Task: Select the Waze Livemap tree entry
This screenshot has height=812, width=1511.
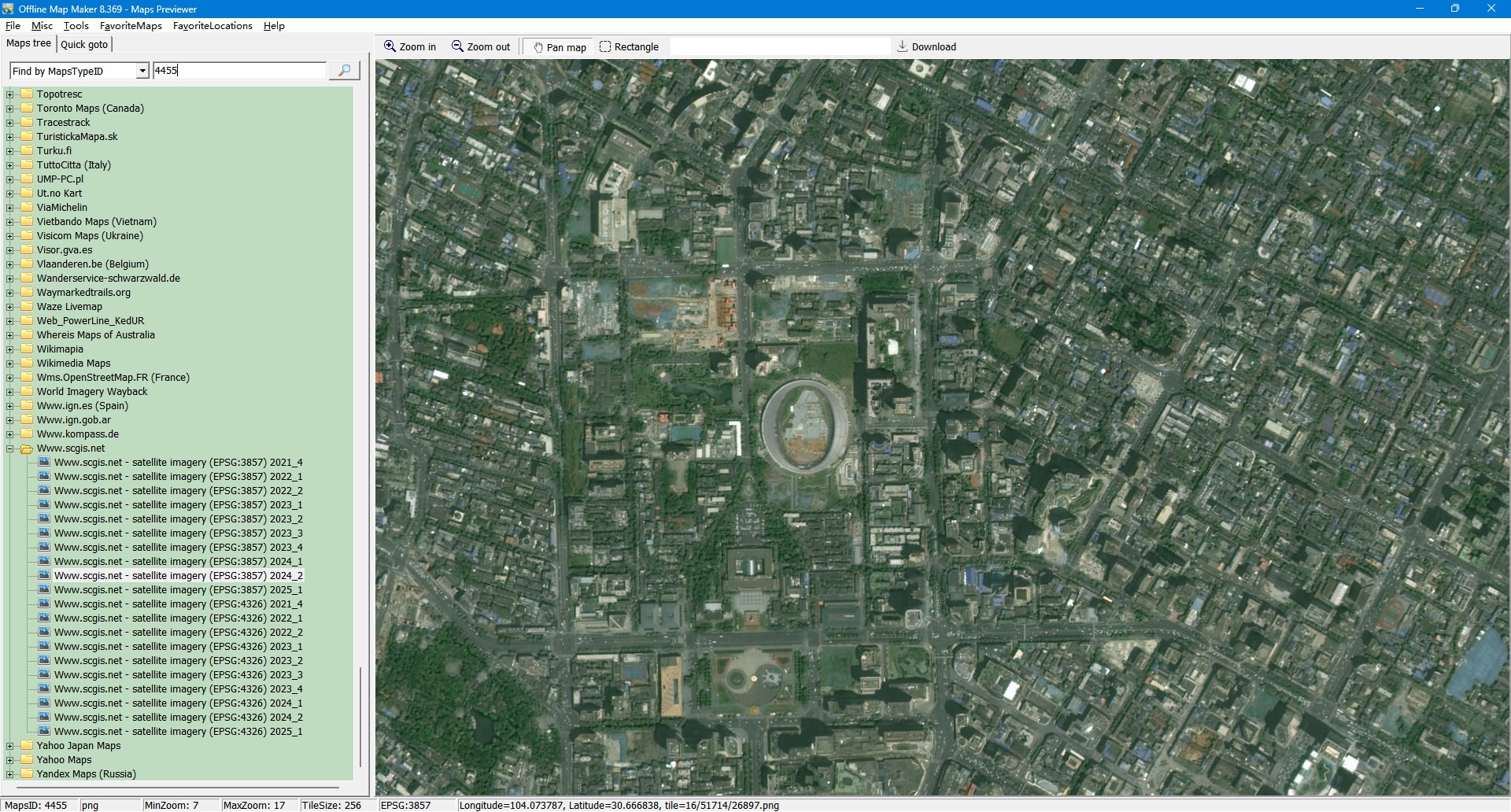Action: click(x=69, y=307)
